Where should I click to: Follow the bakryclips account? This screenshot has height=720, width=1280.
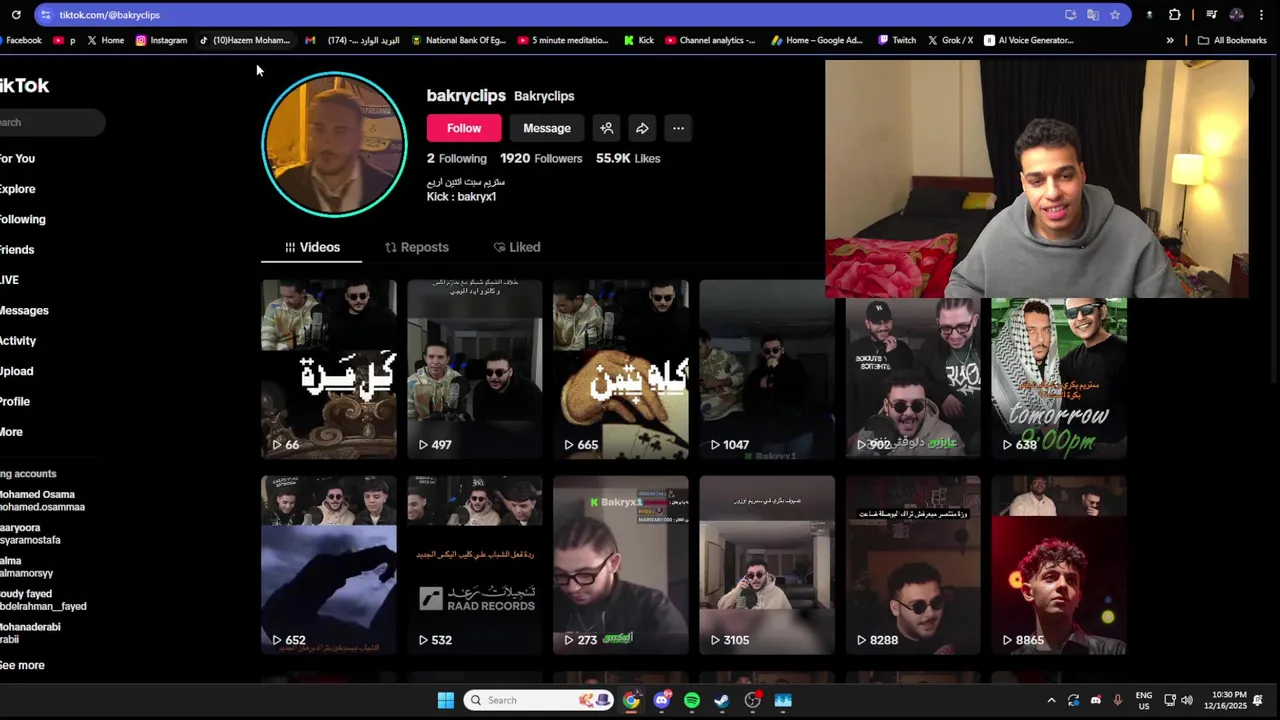pyautogui.click(x=464, y=128)
